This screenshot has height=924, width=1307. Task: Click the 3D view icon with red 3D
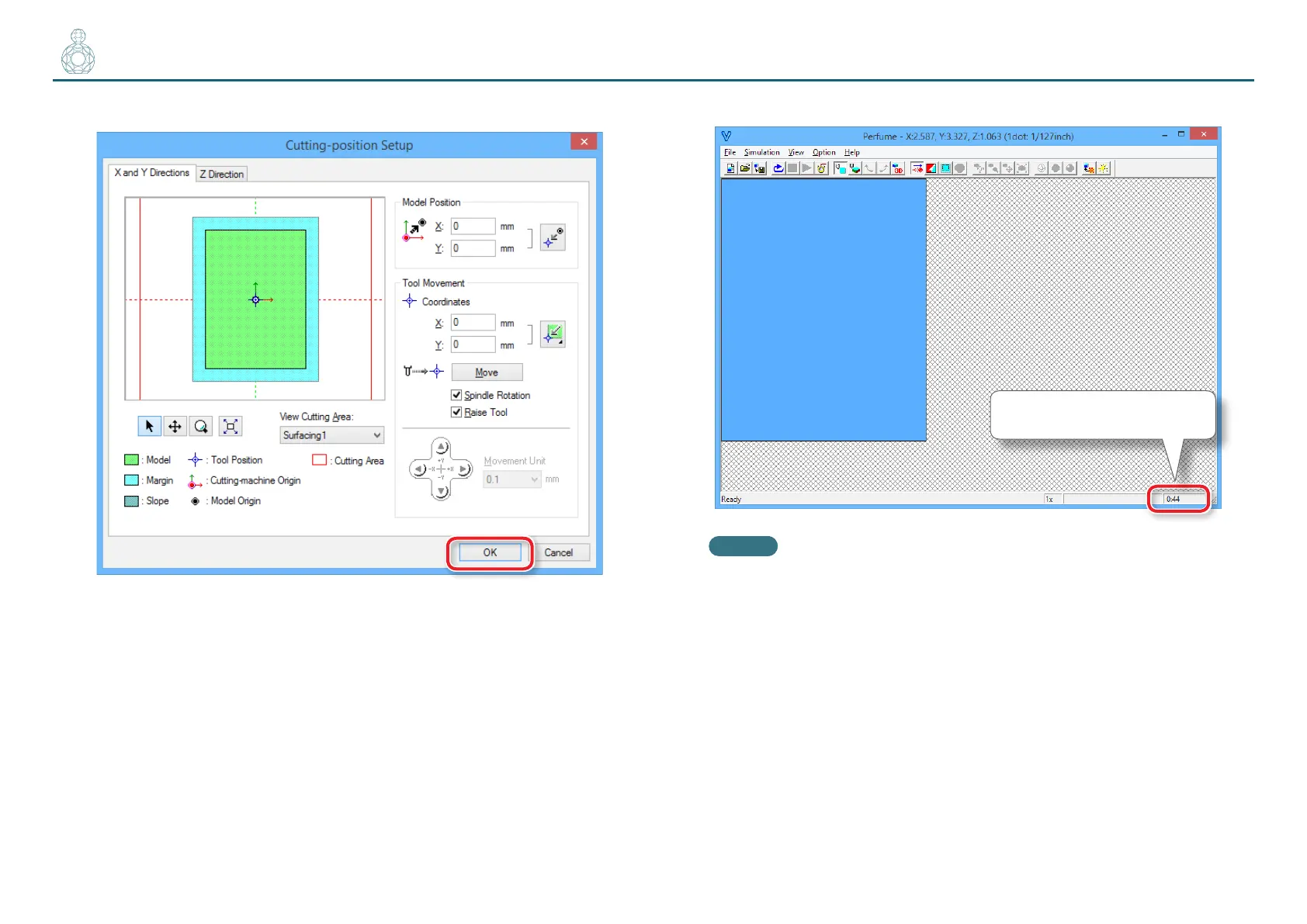(898, 168)
